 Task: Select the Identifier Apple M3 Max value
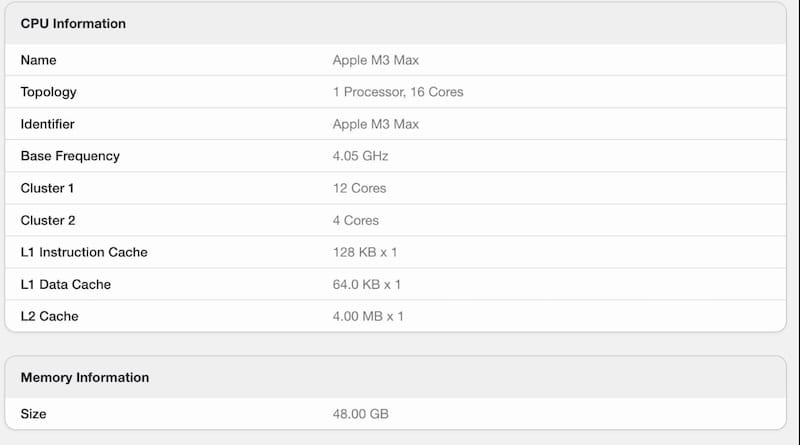tap(376, 124)
